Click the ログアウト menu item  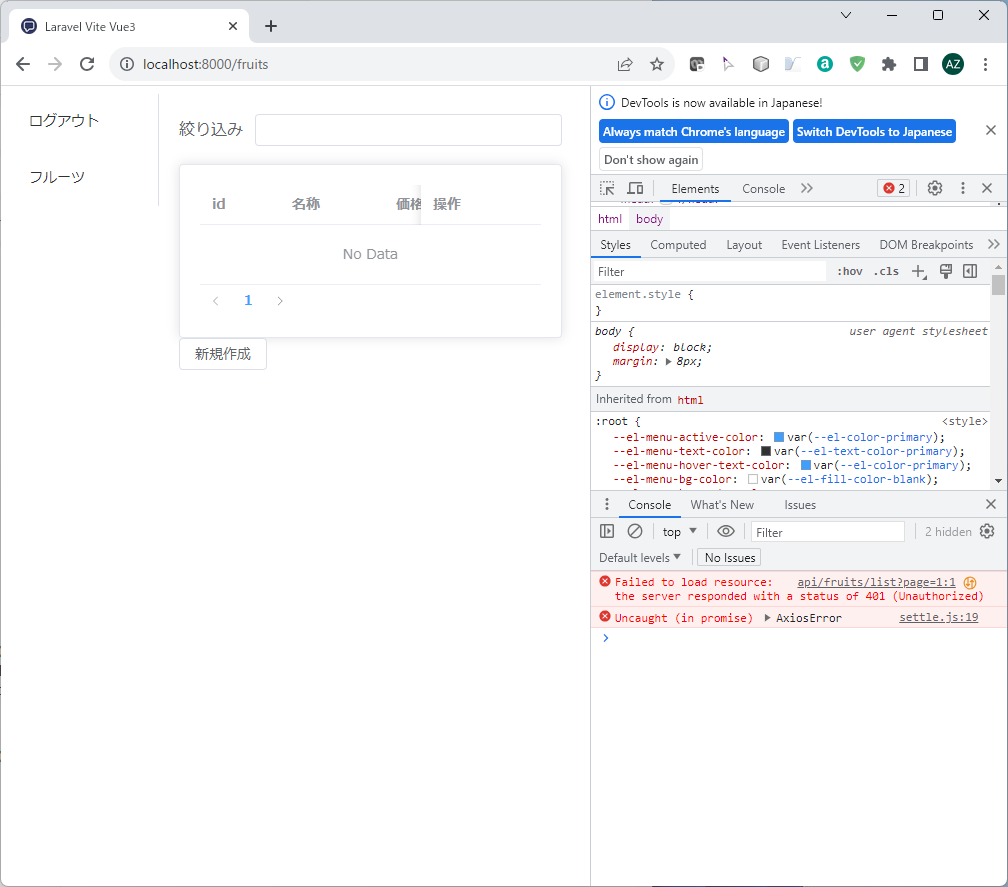tap(64, 120)
